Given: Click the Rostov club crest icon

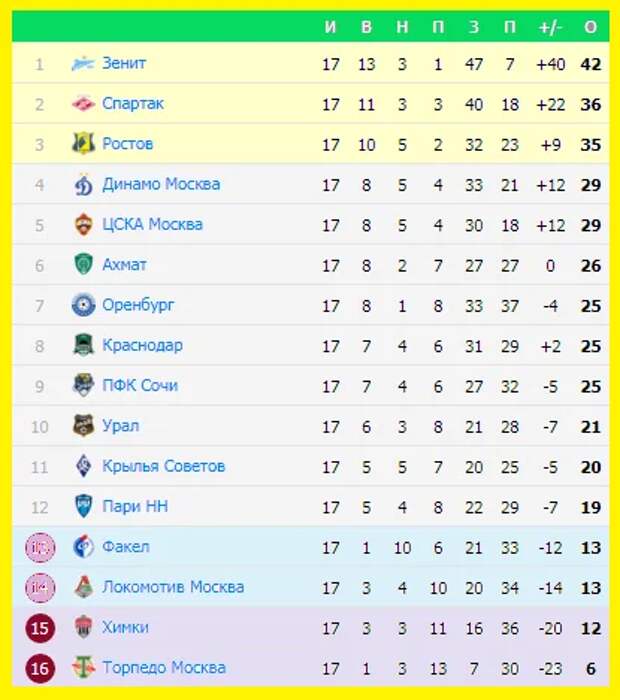Looking at the screenshot, I should point(83,144).
